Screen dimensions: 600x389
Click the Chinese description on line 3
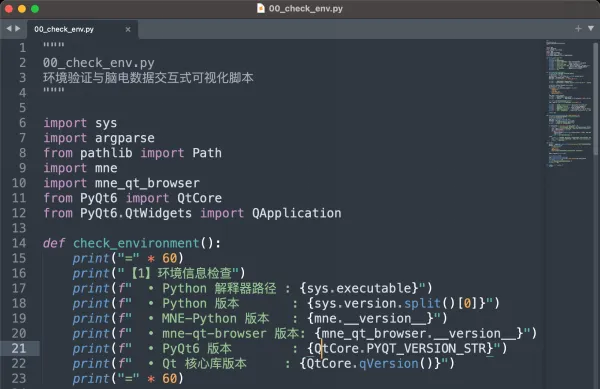point(148,78)
